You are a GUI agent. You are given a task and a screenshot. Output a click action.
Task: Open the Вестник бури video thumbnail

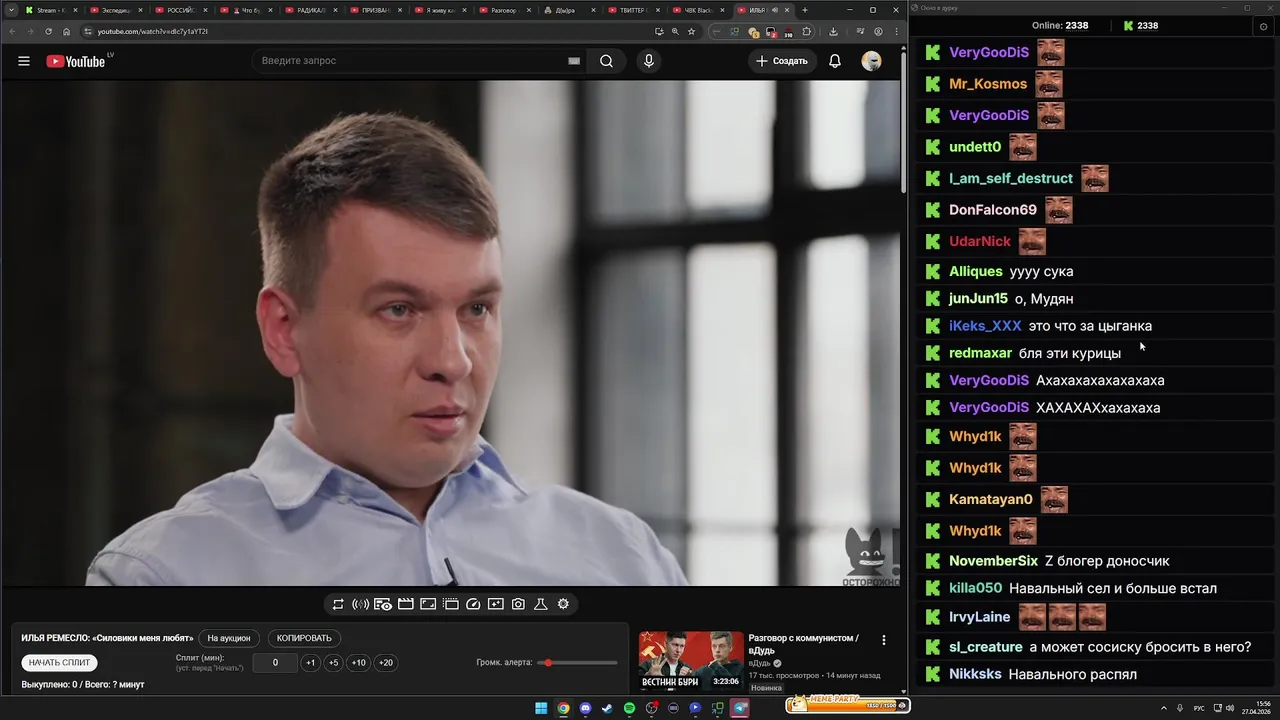[x=691, y=661]
